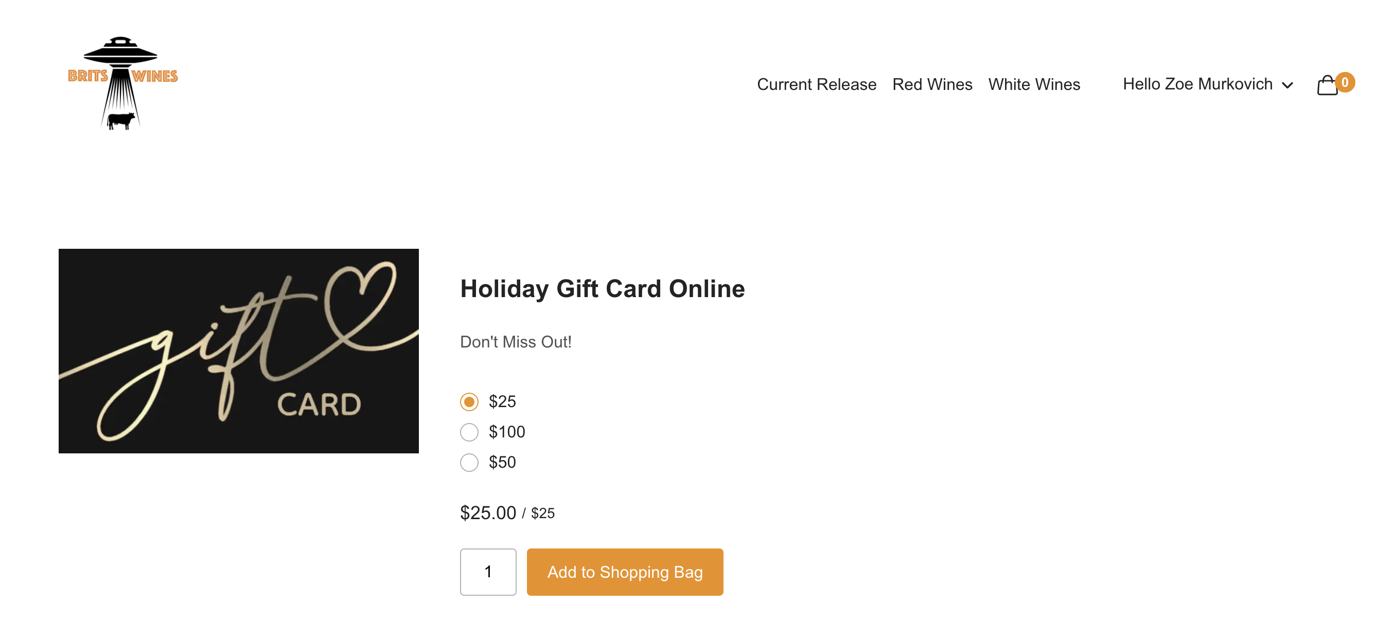Click the Hello Zoe Murkovich account link

click(1197, 84)
